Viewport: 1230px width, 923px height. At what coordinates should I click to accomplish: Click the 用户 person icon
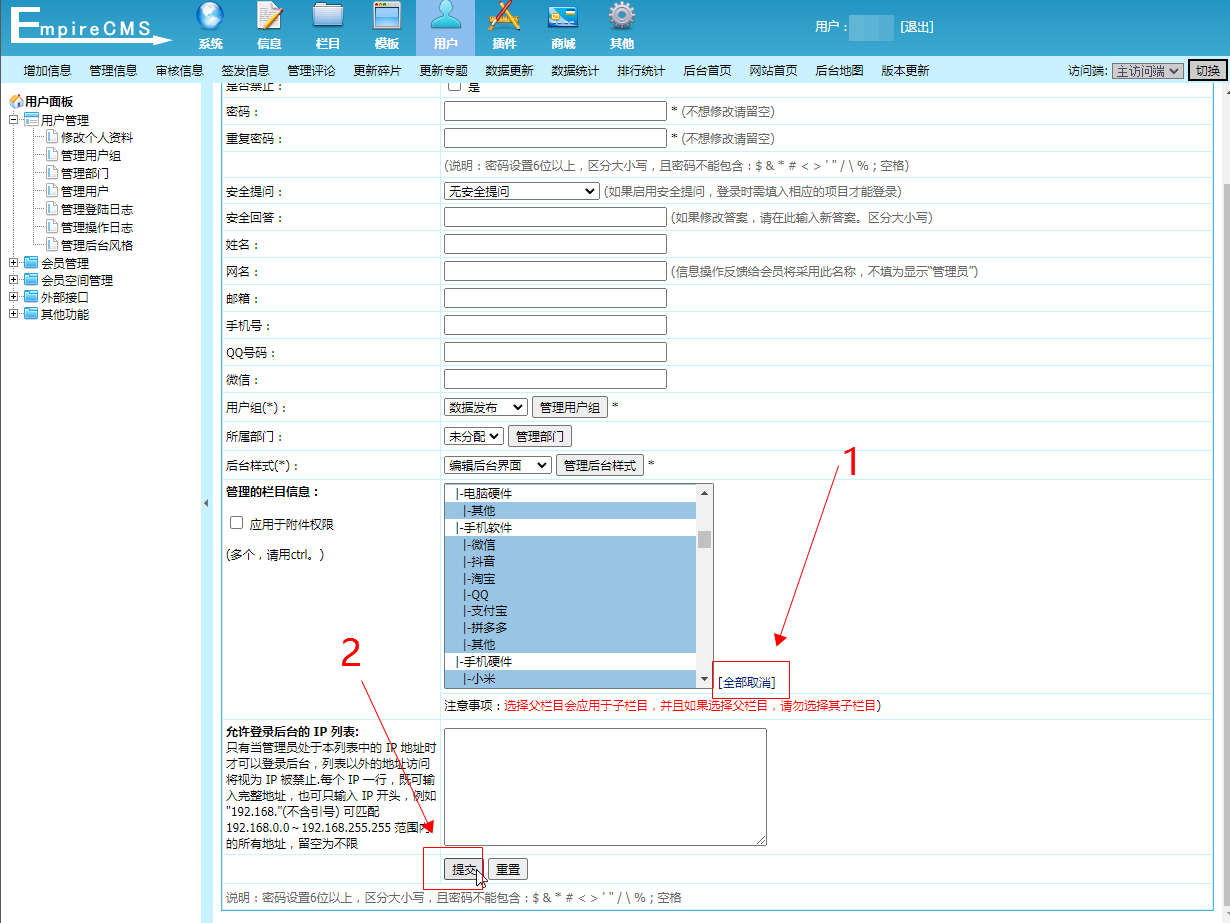(446, 17)
